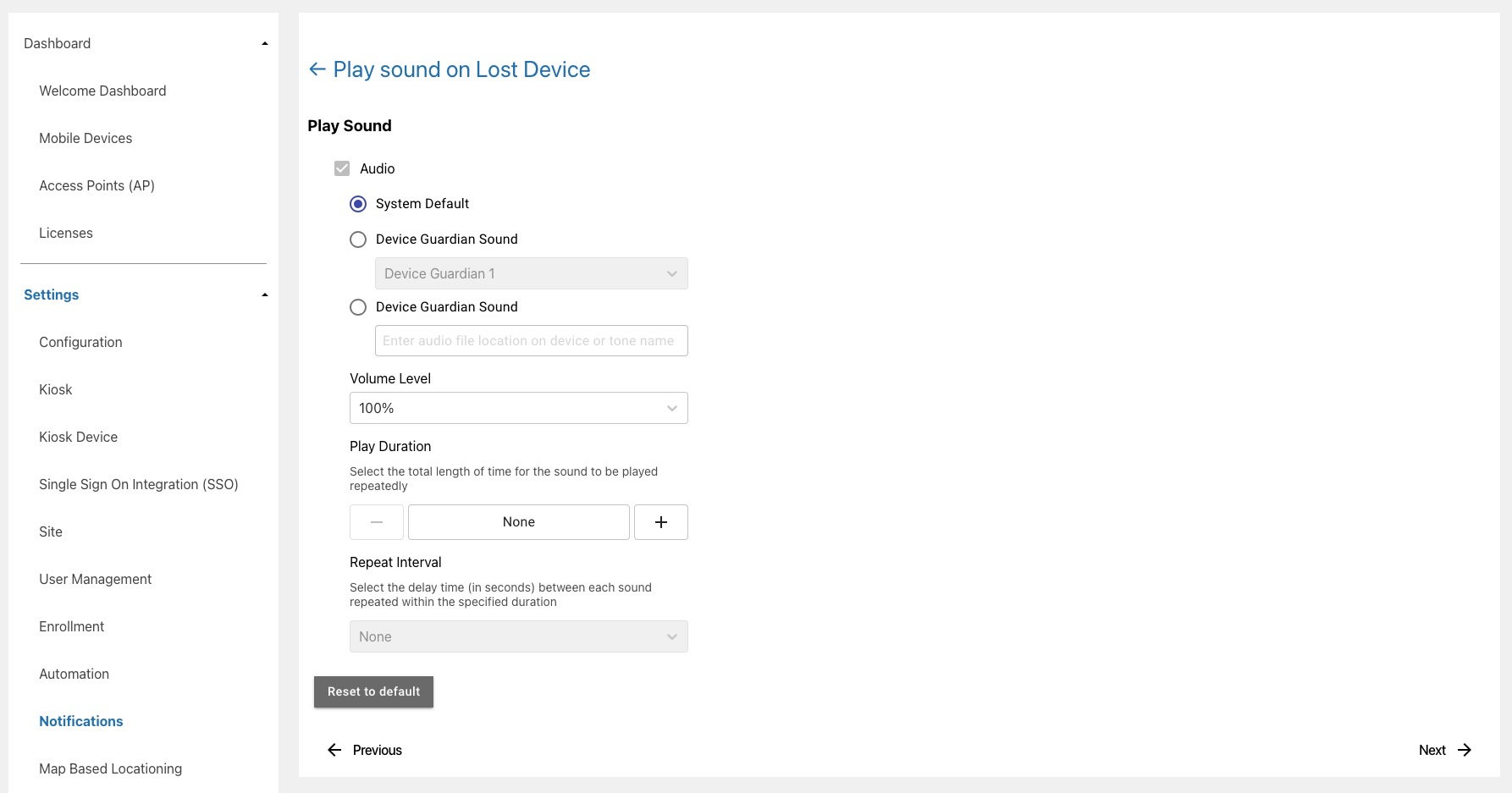The image size is (1512, 793).
Task: Open Notifications in the sidebar
Action: 81,721
